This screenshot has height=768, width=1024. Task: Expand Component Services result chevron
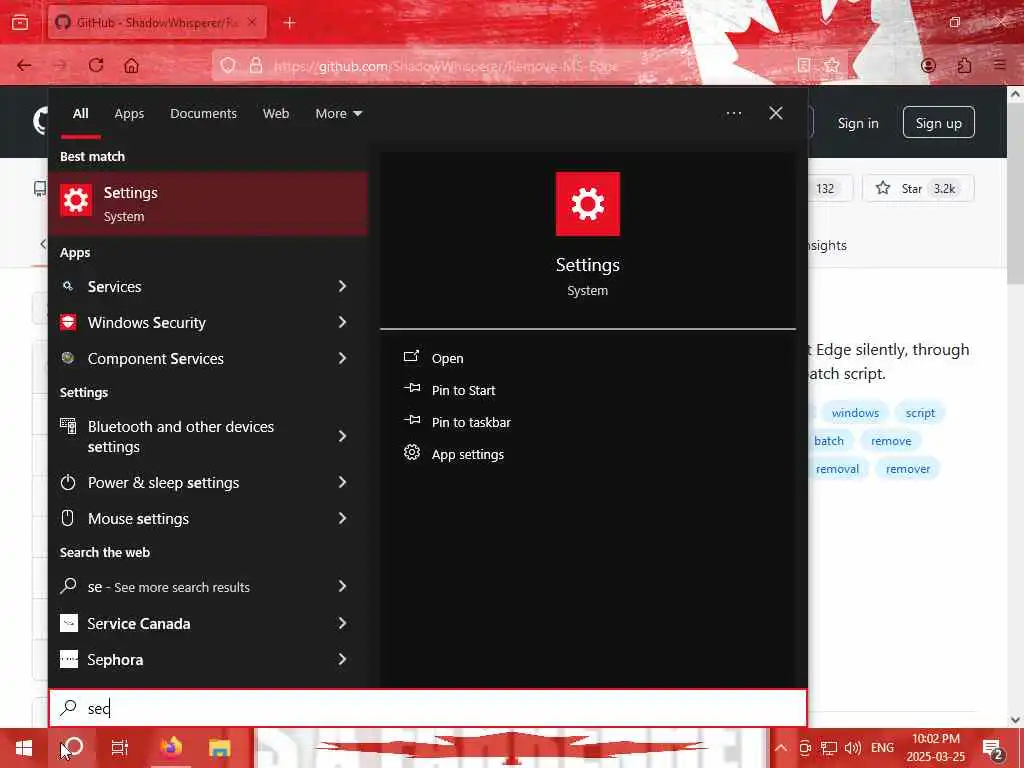coord(342,358)
